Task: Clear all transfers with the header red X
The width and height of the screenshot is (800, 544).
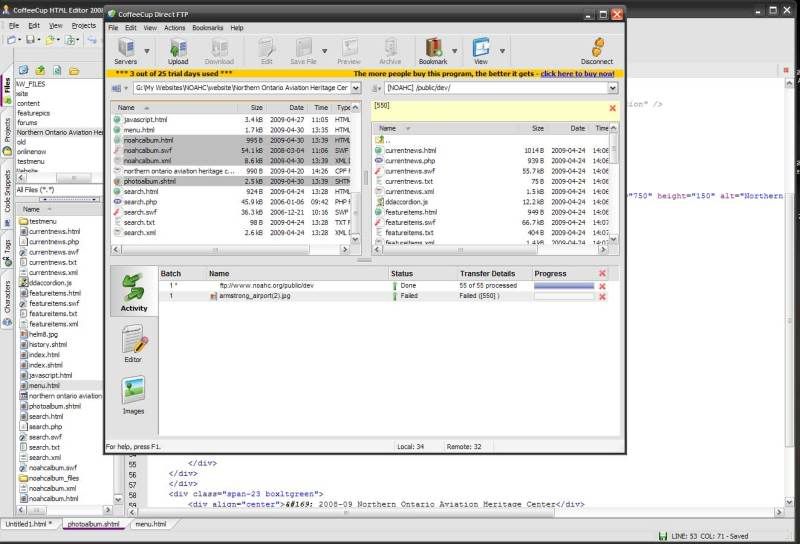Action: [602, 274]
